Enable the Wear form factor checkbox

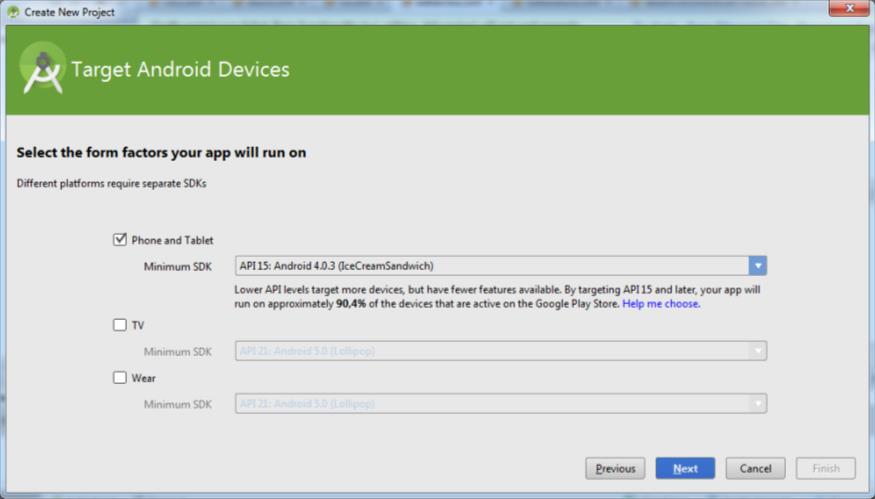tap(121, 378)
